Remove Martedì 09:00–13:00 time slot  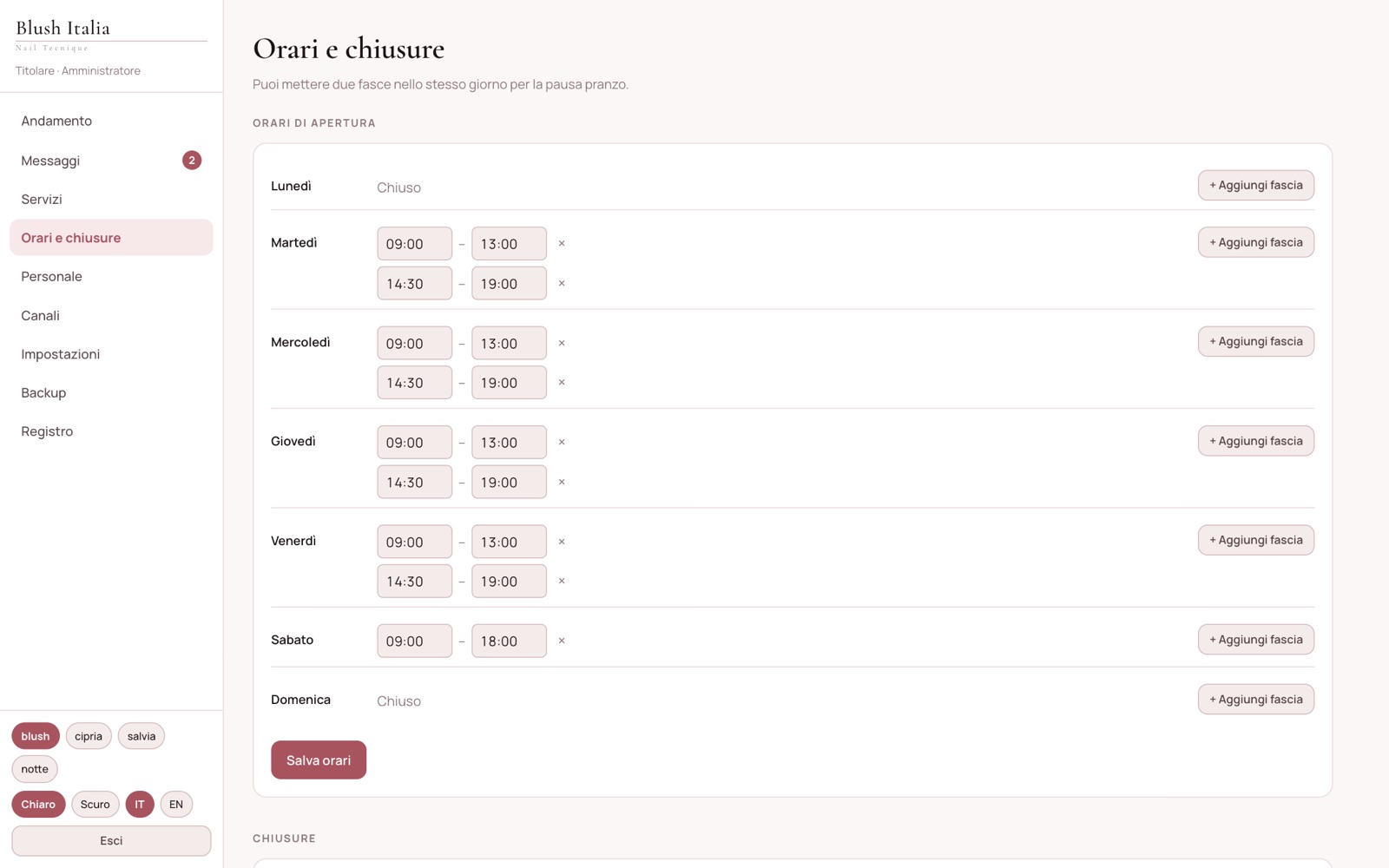[x=562, y=244]
